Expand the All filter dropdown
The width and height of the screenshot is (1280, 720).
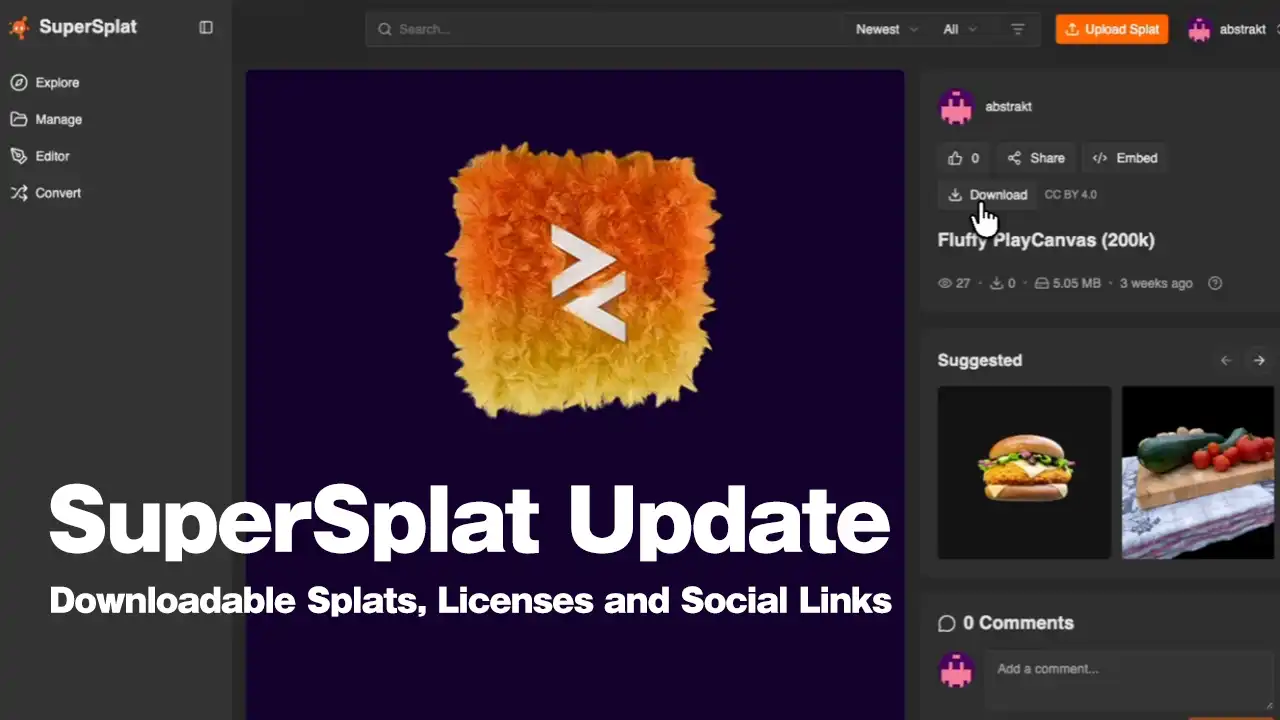[x=959, y=29]
